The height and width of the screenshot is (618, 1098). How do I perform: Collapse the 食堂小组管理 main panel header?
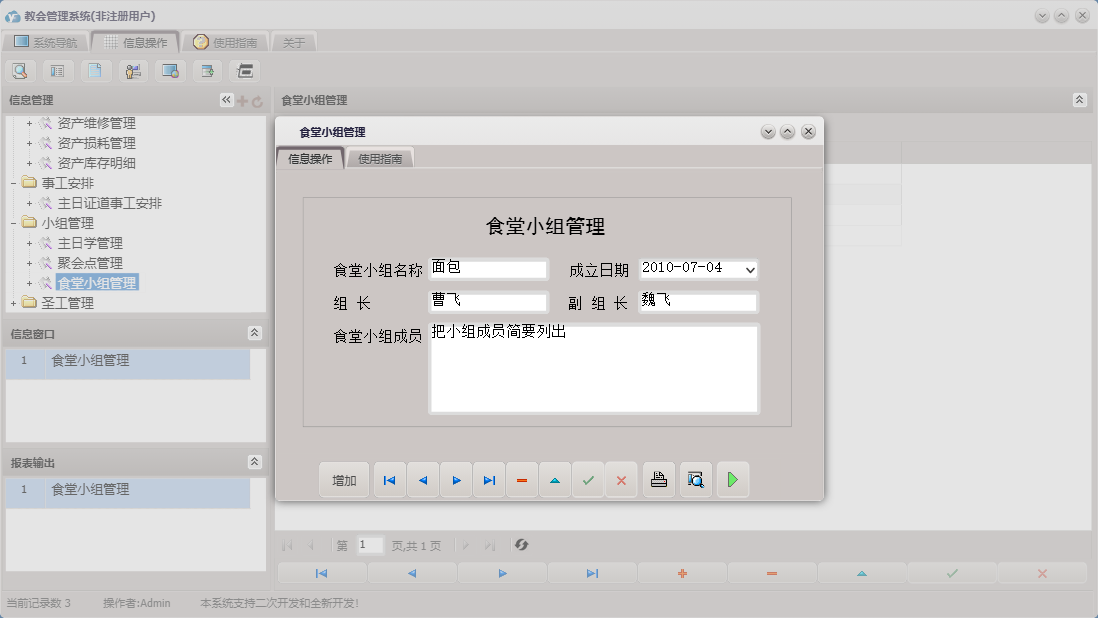[x=1079, y=100]
